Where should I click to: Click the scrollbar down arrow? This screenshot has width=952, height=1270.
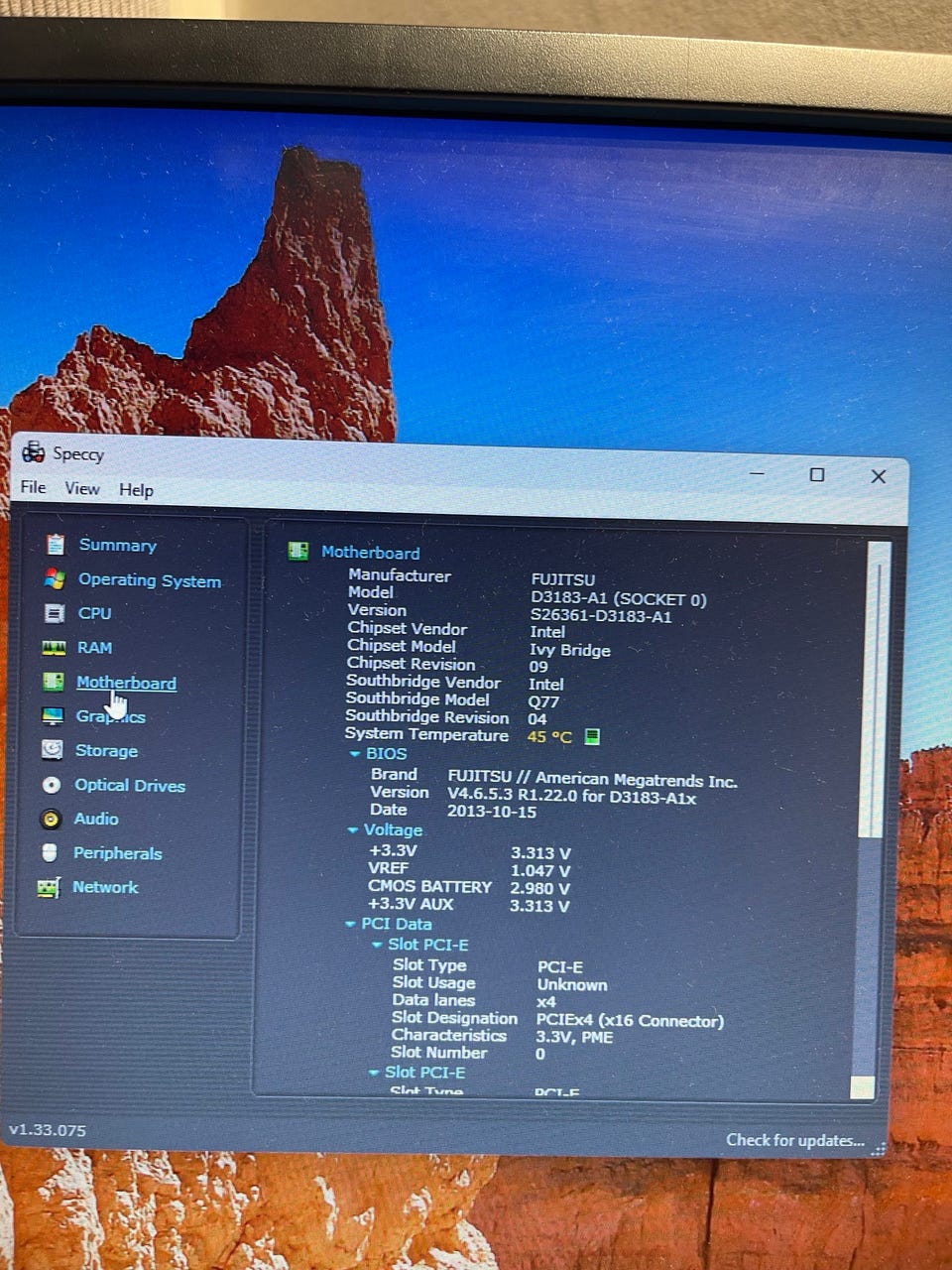click(x=863, y=1087)
